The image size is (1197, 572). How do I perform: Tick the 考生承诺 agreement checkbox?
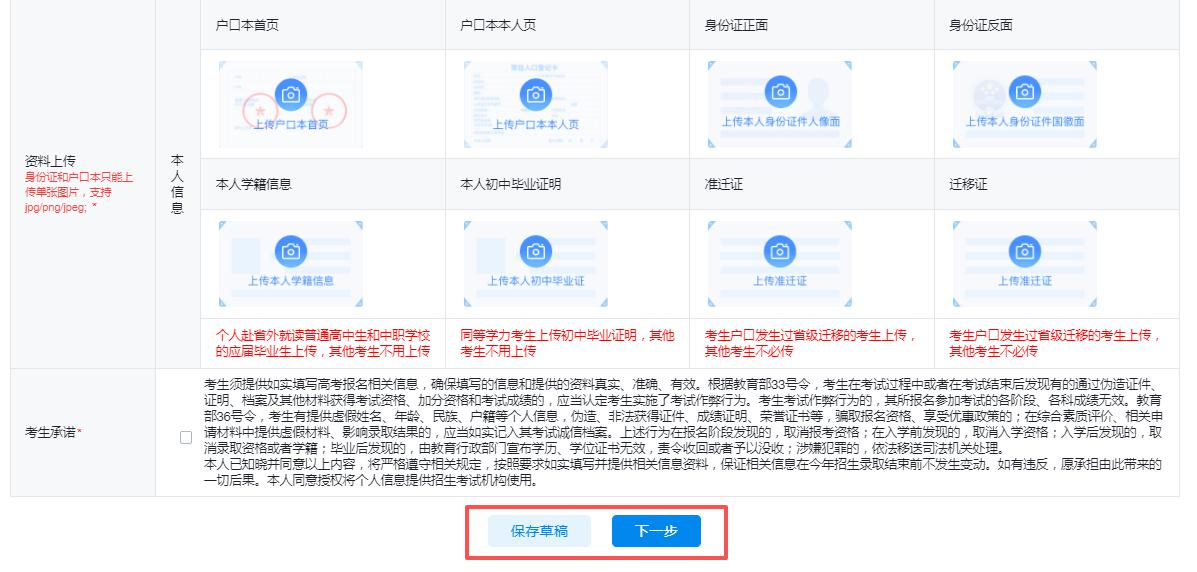tap(186, 438)
